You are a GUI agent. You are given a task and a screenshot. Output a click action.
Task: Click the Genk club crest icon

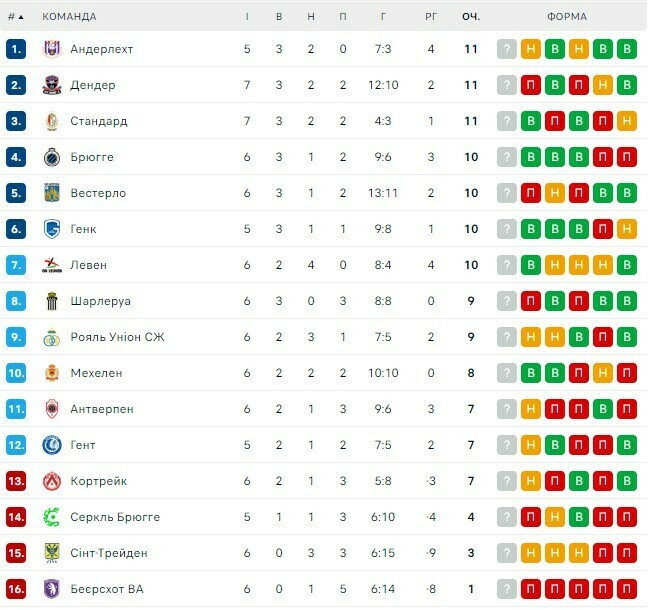point(52,229)
